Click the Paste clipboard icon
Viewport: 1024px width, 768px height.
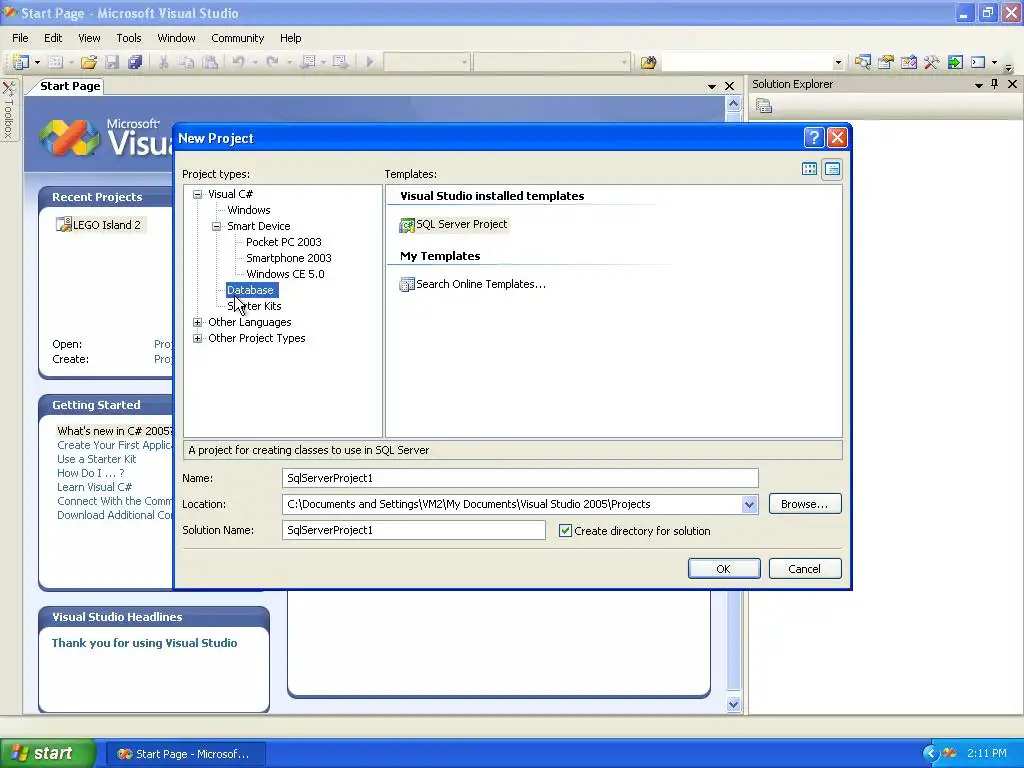click(x=210, y=62)
